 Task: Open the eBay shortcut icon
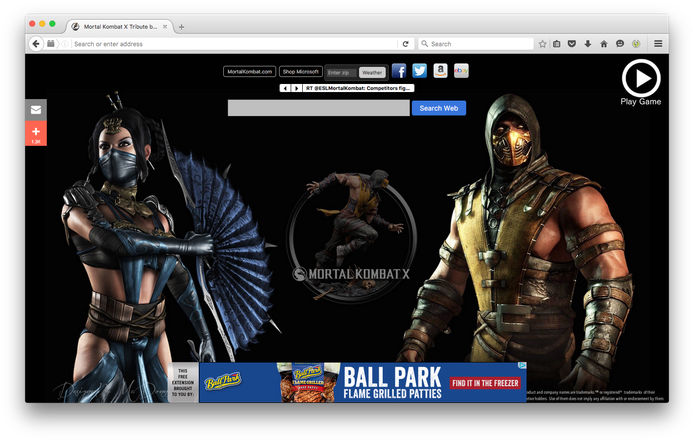[461, 71]
